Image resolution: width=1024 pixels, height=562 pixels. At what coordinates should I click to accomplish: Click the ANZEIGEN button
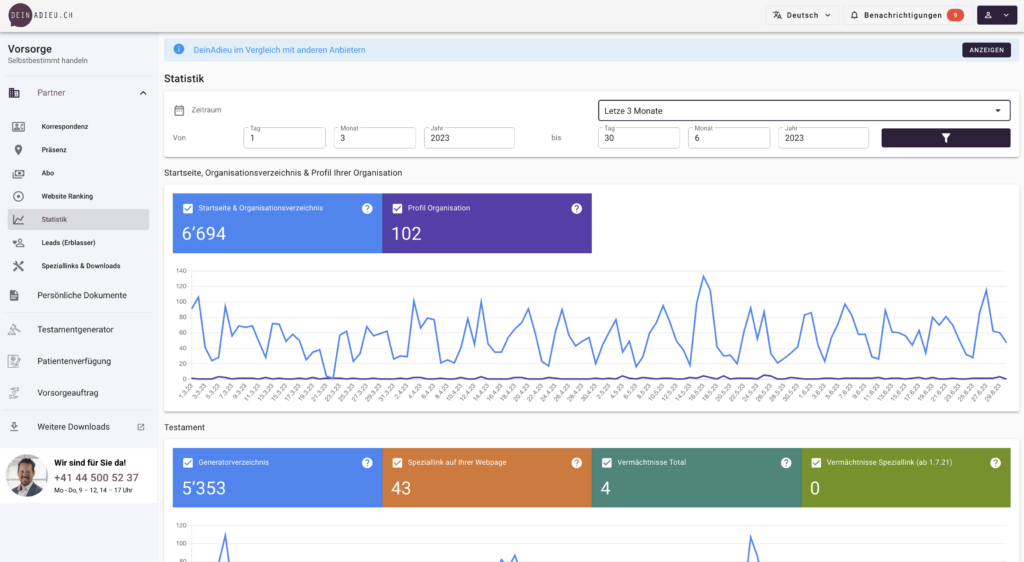(x=985, y=49)
